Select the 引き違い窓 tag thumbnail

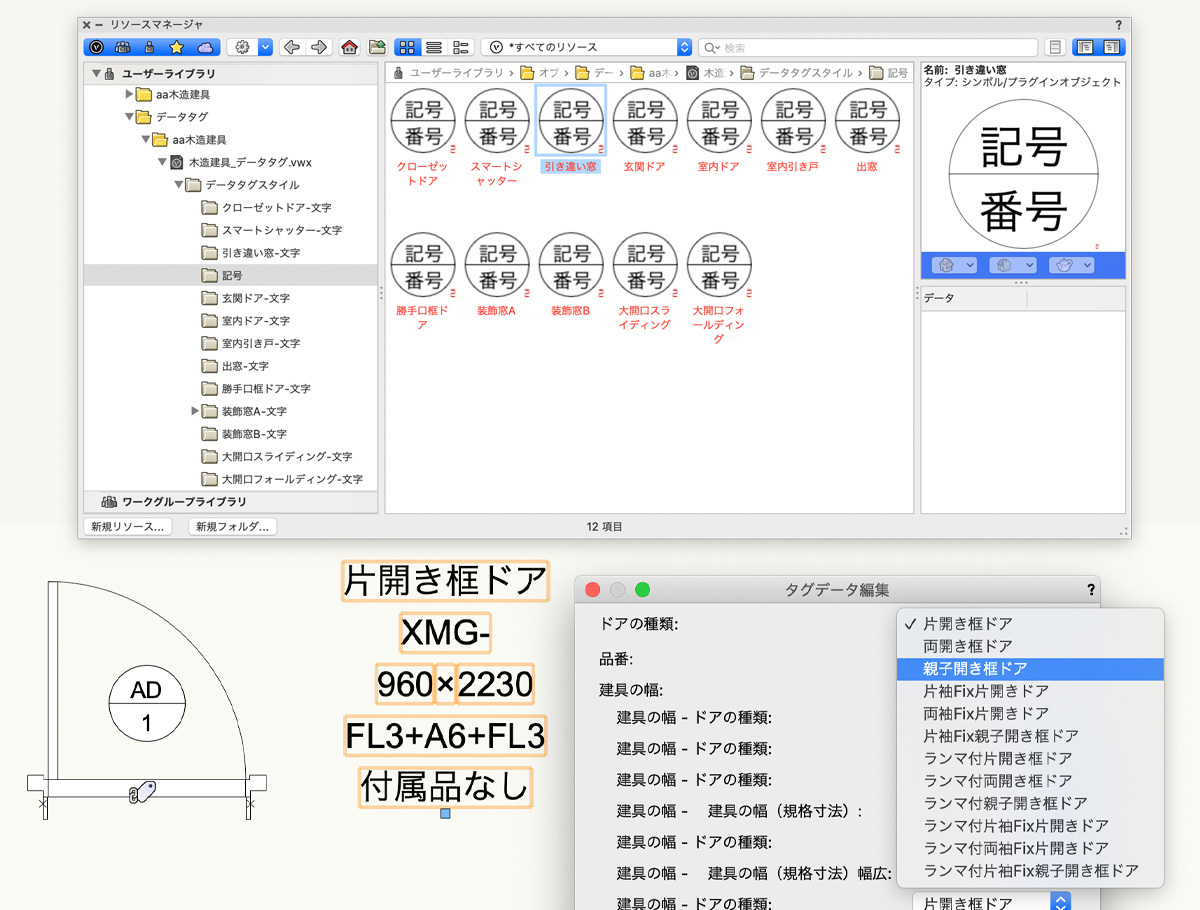tap(571, 122)
